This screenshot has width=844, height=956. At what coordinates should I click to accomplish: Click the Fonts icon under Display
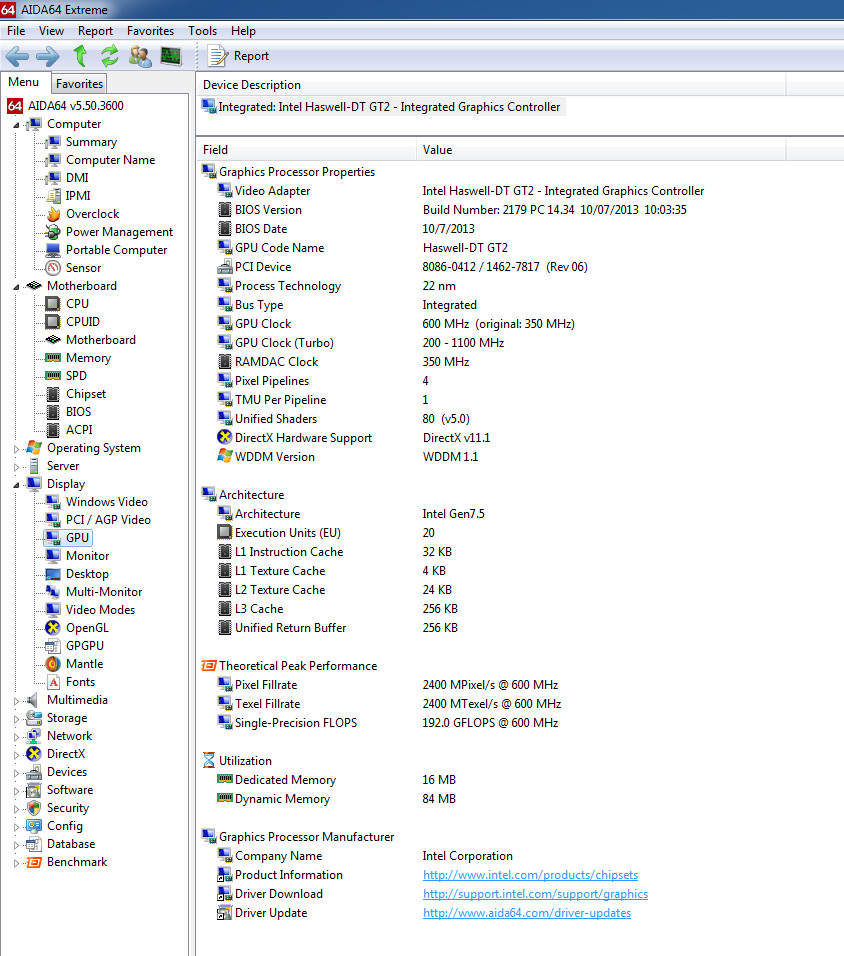tap(53, 681)
